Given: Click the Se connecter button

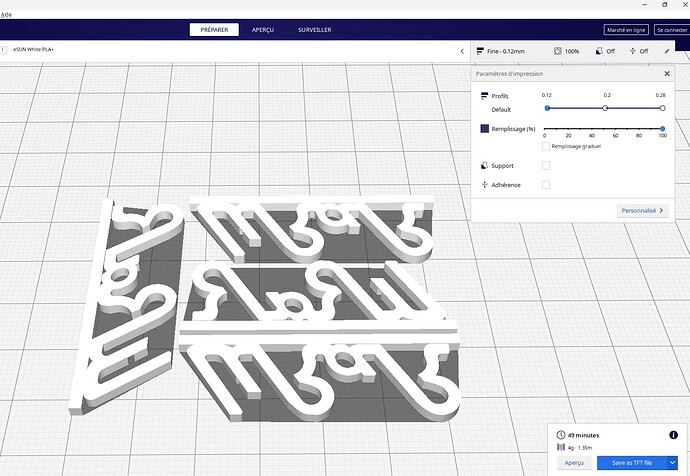Looking at the screenshot, I should [x=672, y=30].
